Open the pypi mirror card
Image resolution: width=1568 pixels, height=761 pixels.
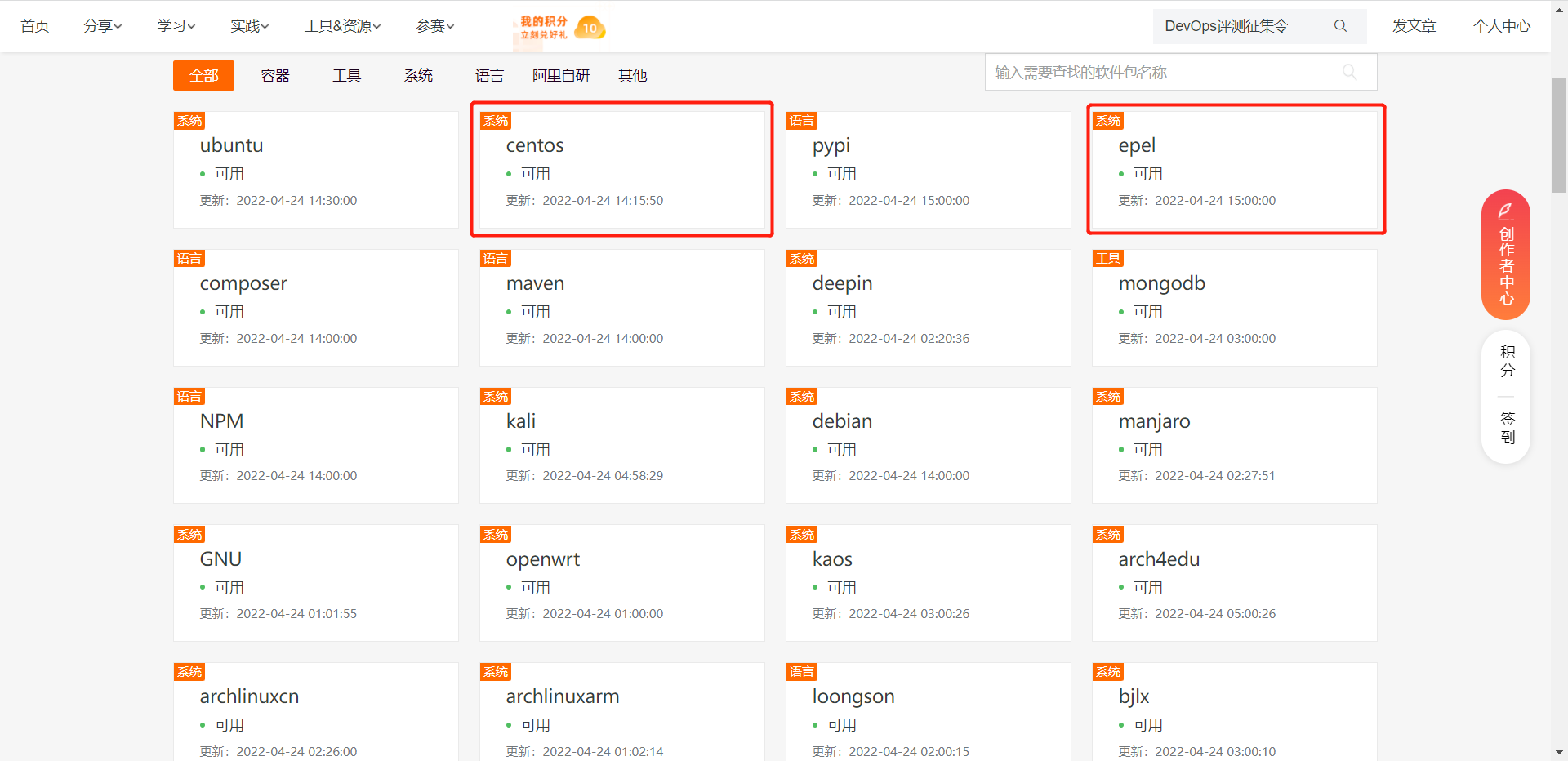pyautogui.click(x=928, y=170)
